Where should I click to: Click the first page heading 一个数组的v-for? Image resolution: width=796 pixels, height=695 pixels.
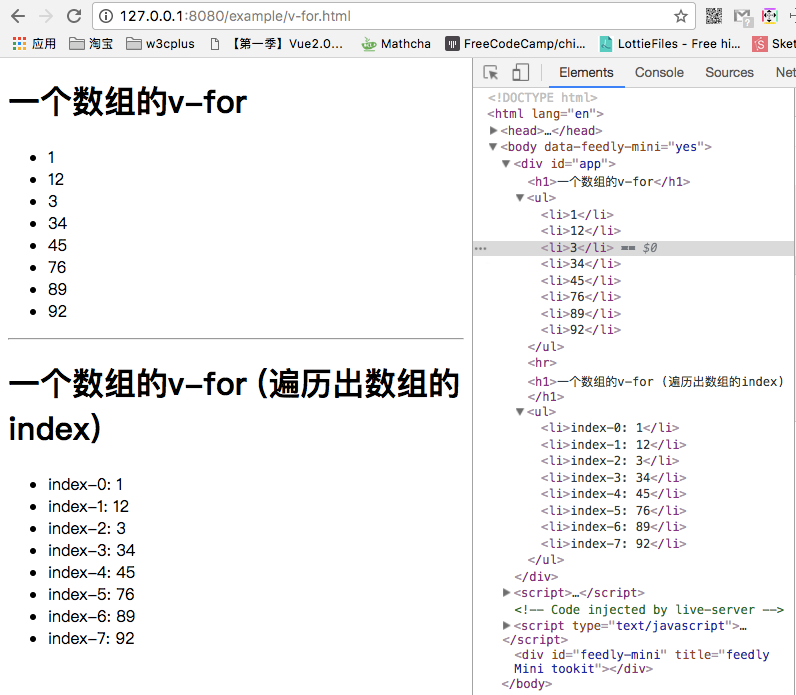[128, 102]
